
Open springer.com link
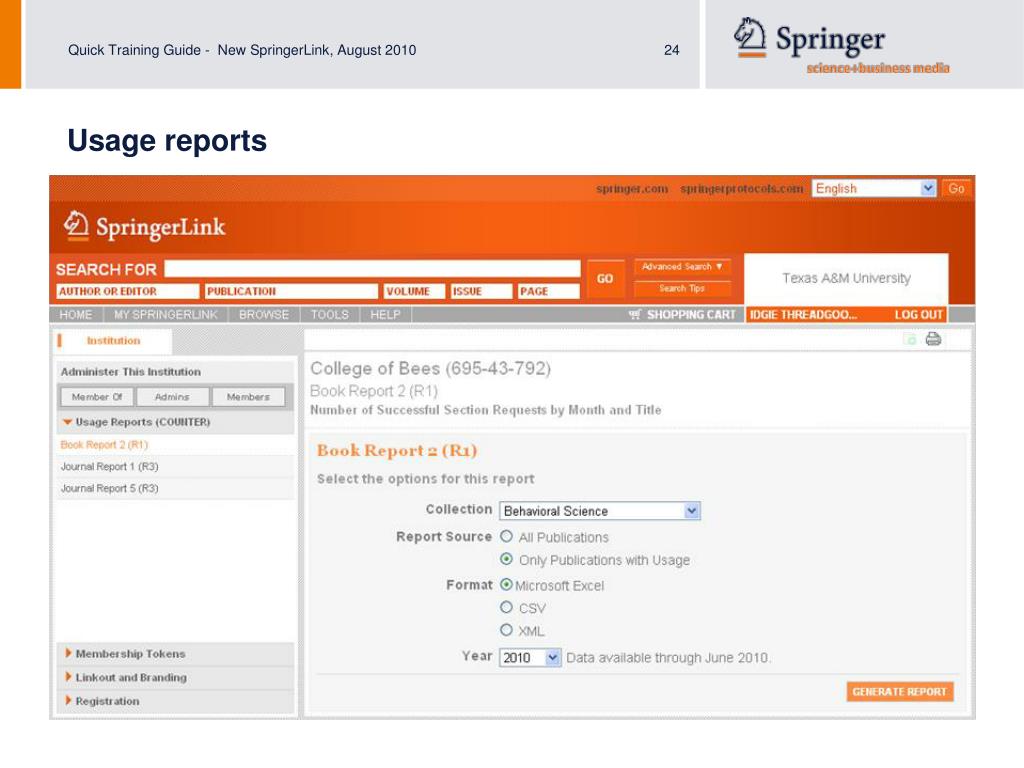(632, 189)
